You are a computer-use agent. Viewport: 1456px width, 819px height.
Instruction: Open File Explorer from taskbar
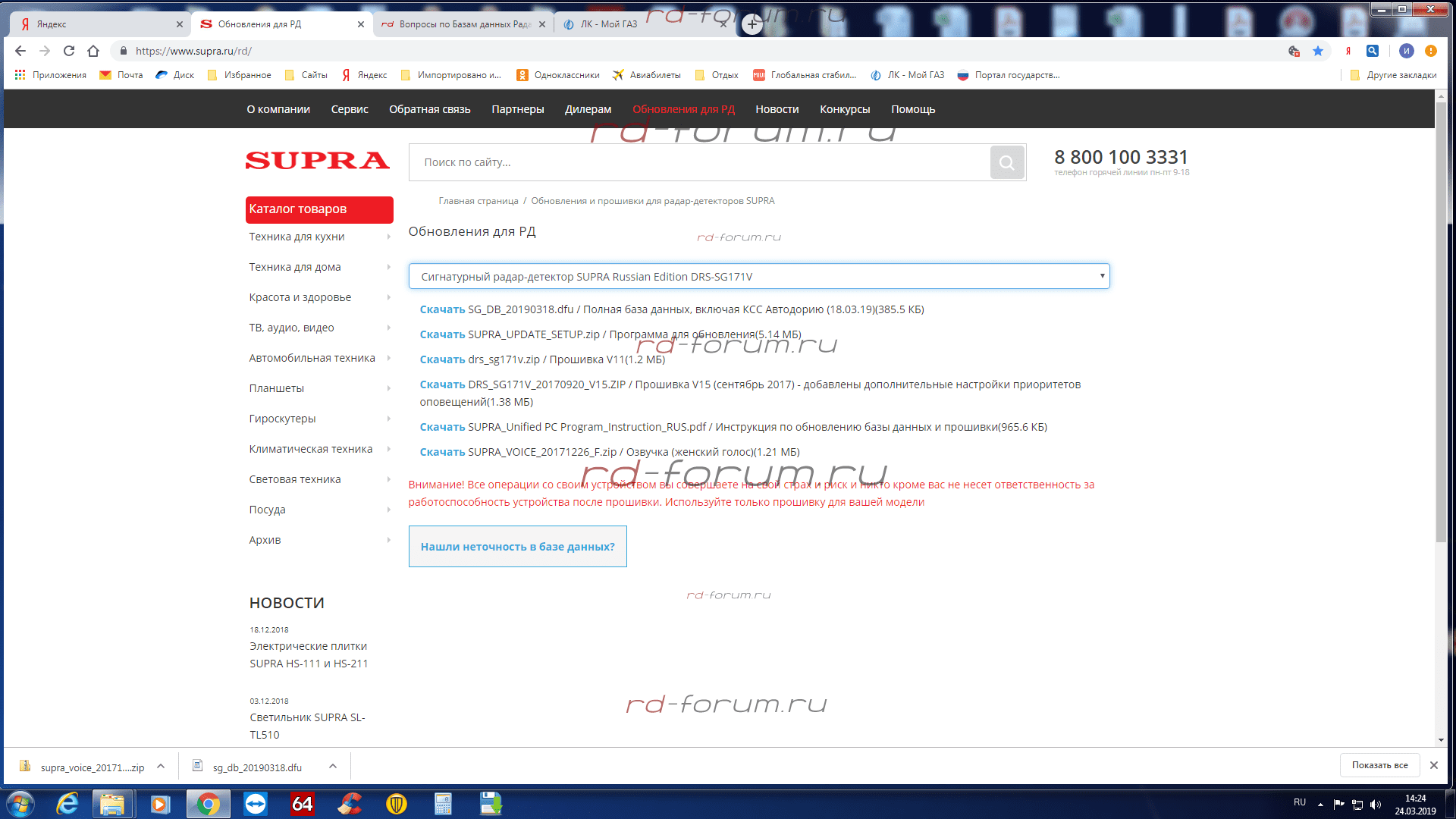[x=113, y=804]
